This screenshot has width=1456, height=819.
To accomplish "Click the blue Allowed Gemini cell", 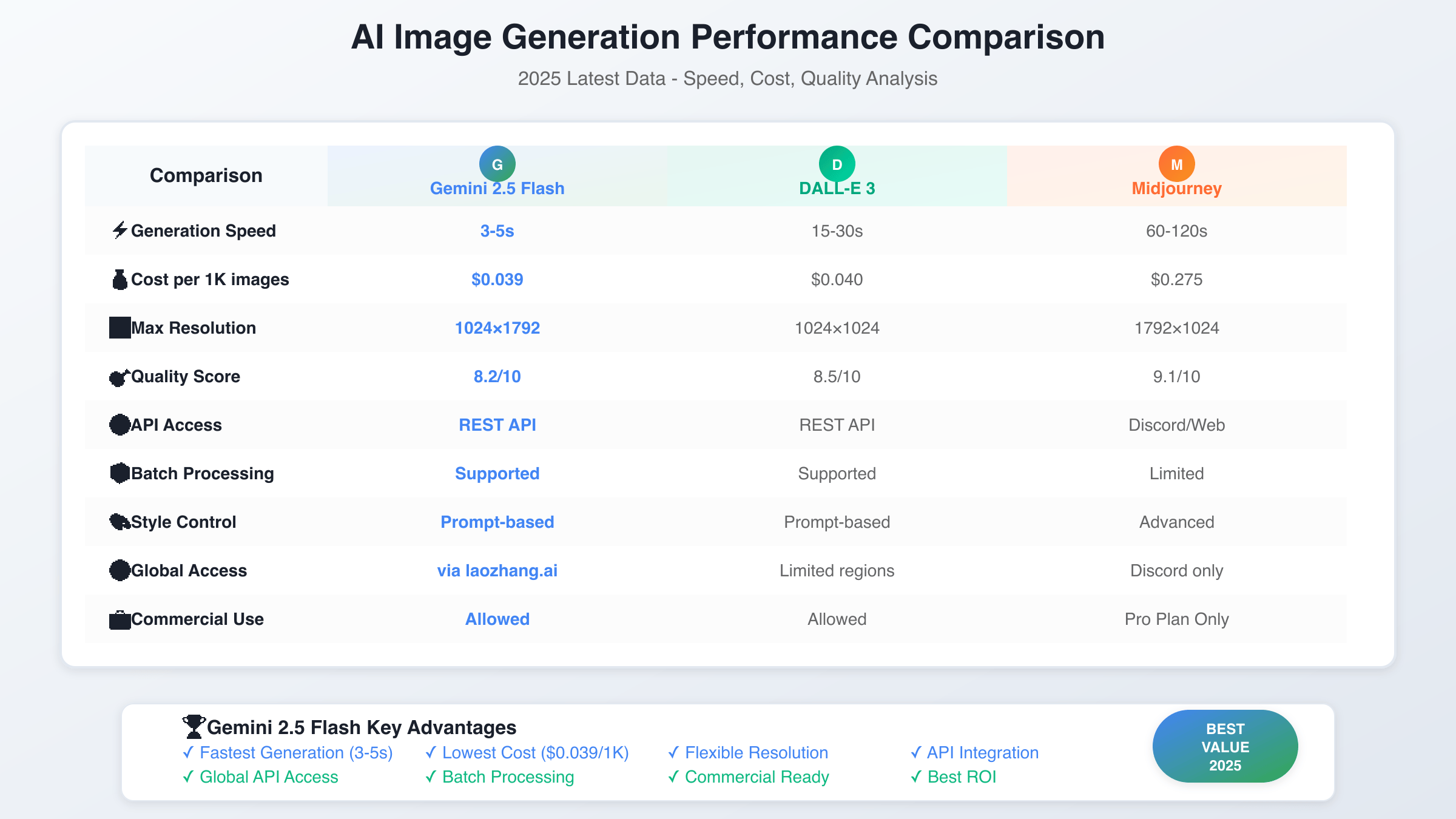I will click(x=497, y=619).
